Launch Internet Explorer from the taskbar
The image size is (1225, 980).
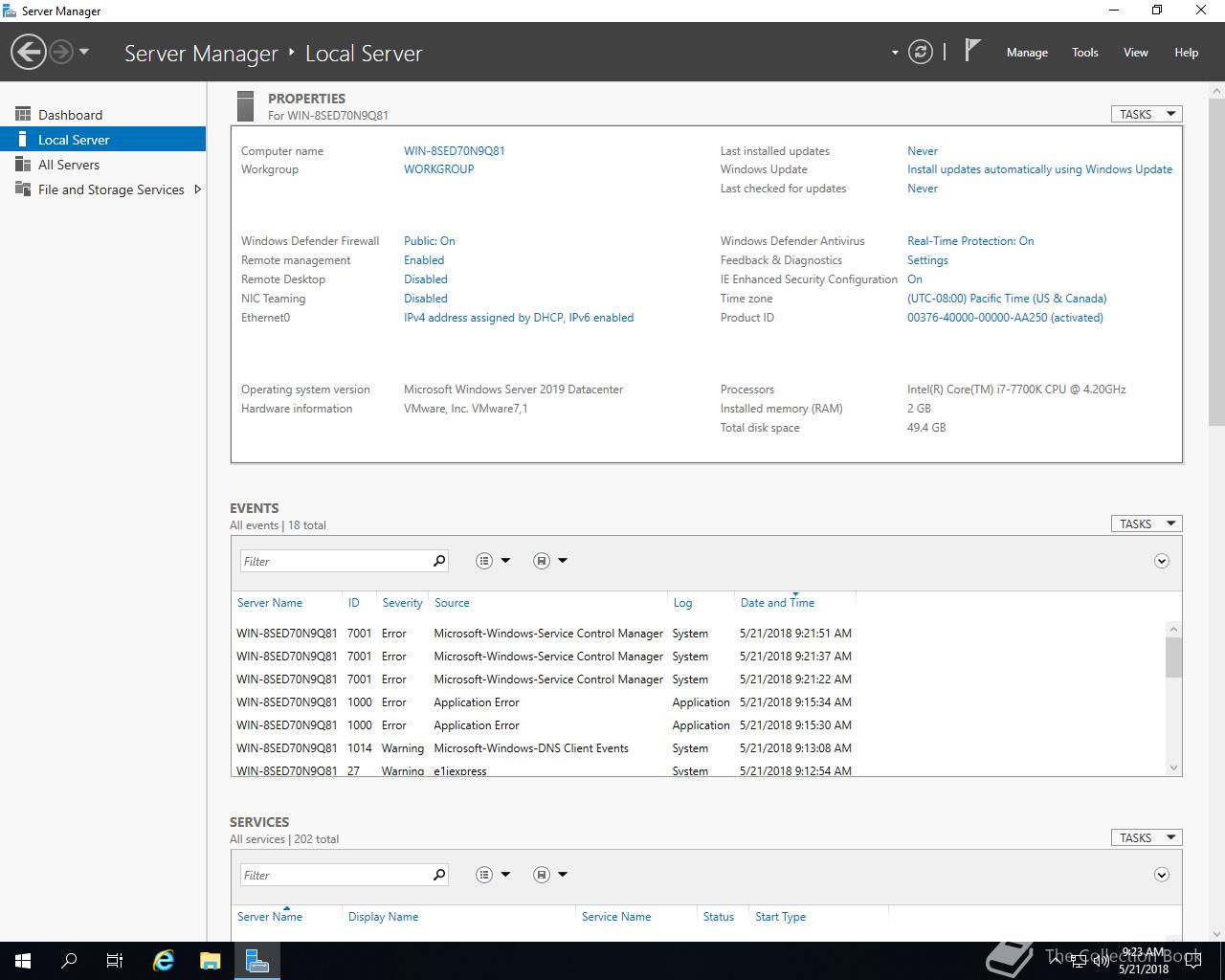click(165, 961)
